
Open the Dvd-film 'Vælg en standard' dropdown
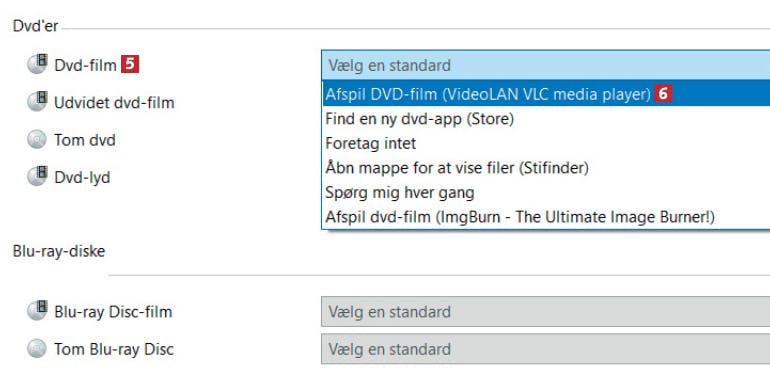point(546,65)
